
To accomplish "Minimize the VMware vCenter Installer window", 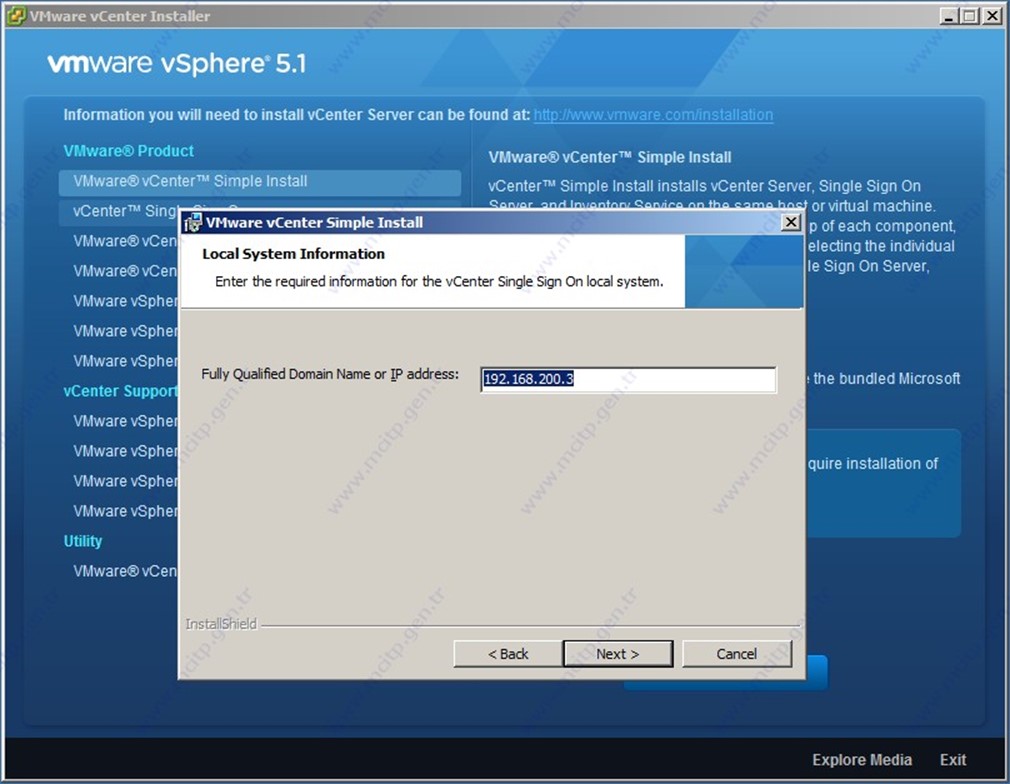I will click(948, 16).
